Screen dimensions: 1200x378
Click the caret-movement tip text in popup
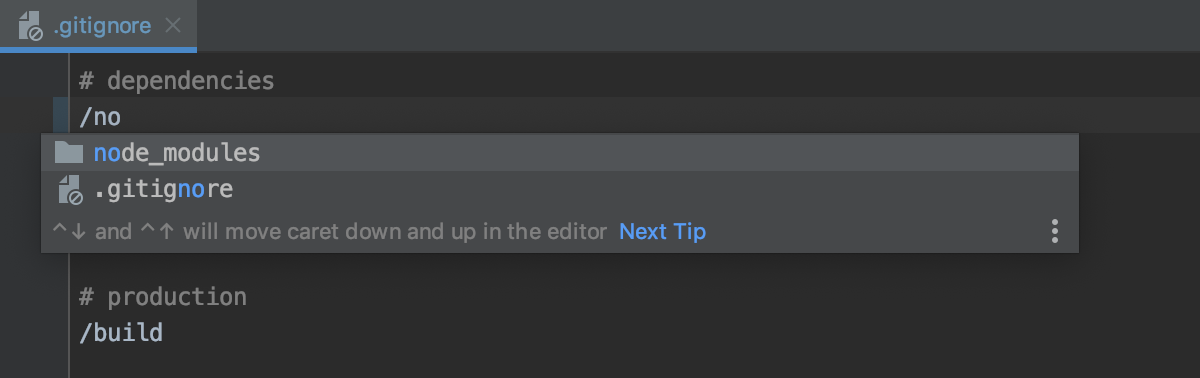[x=330, y=232]
